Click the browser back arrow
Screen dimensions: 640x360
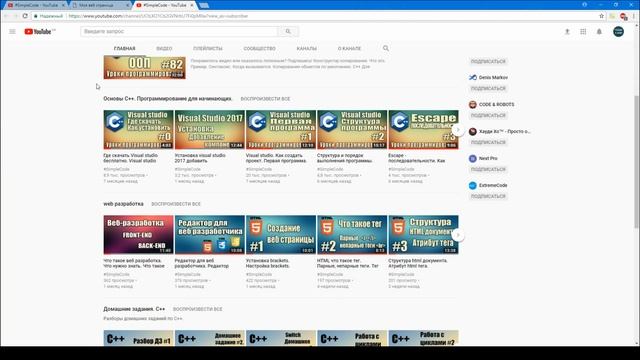click(7, 16)
